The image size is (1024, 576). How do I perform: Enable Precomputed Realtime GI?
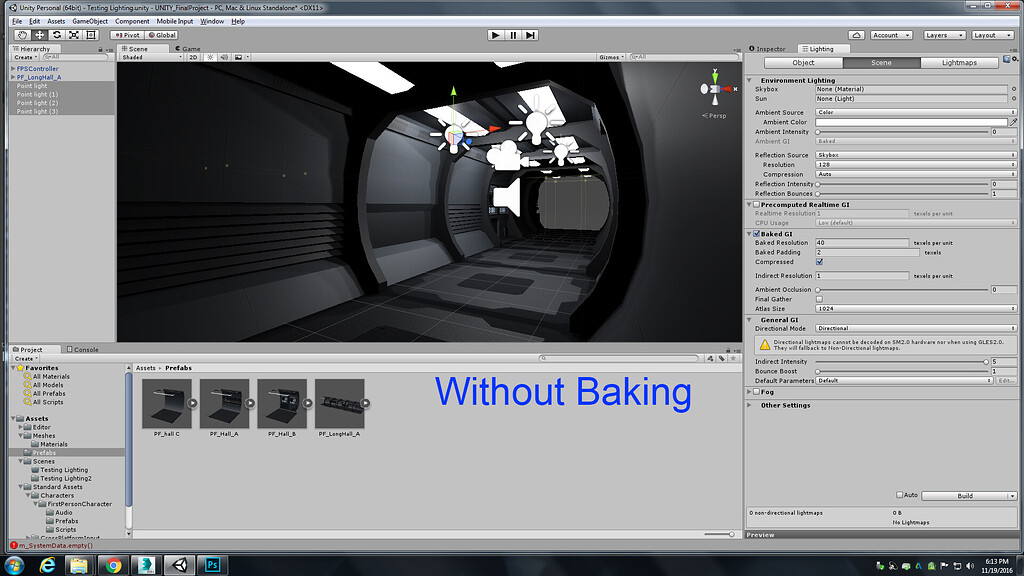tap(757, 203)
